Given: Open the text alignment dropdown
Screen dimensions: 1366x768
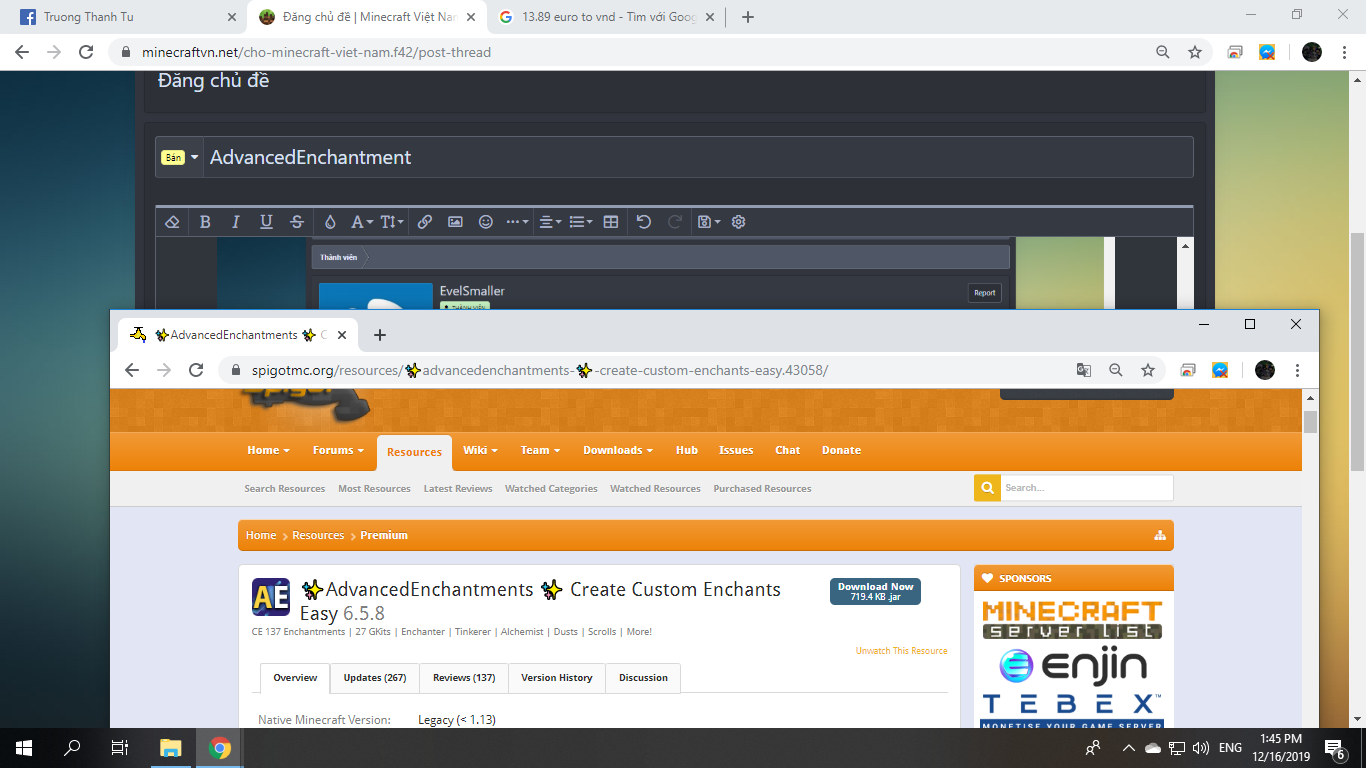Looking at the screenshot, I should pyautogui.click(x=550, y=222).
